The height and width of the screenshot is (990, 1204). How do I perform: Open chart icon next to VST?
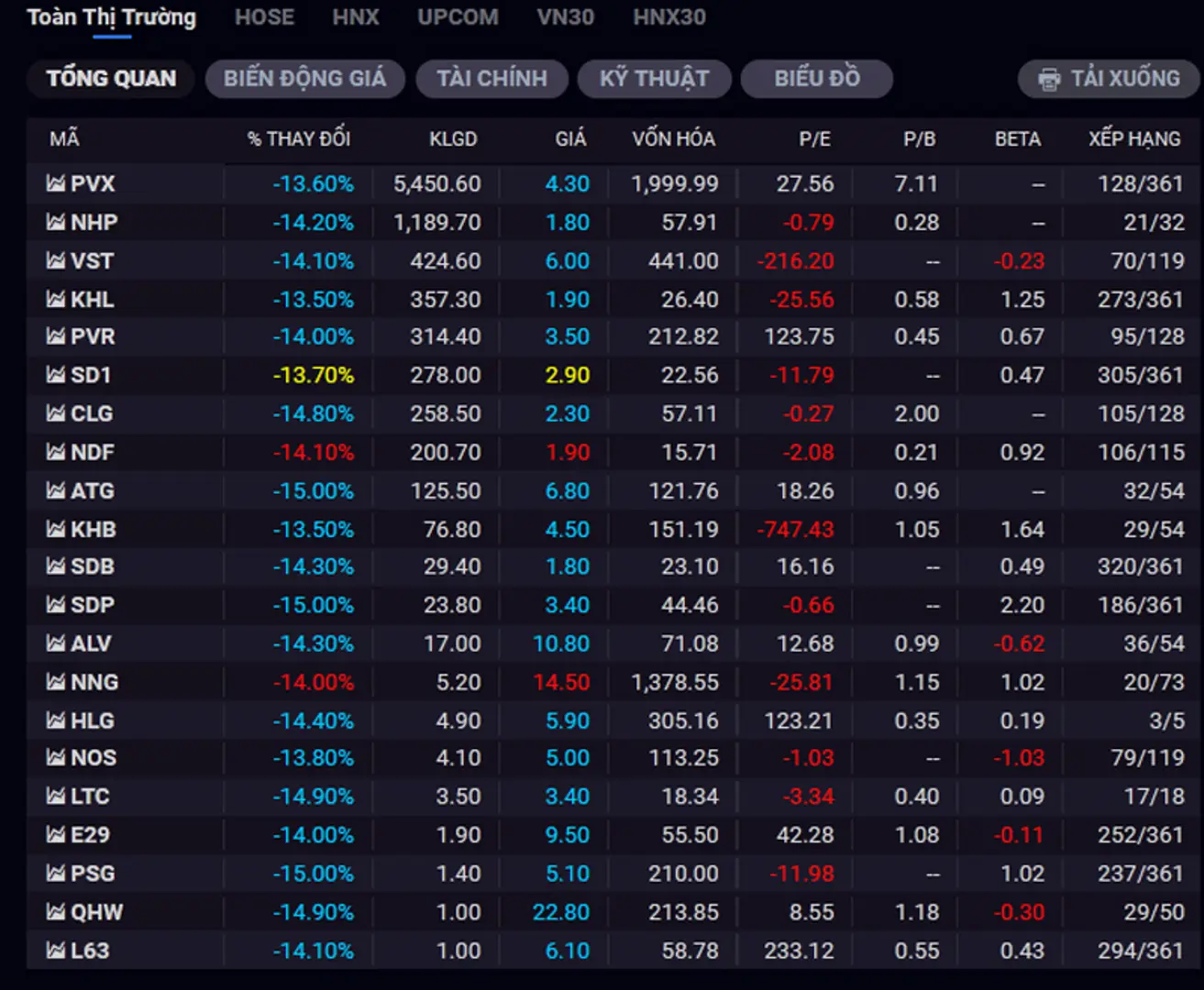[x=56, y=260]
